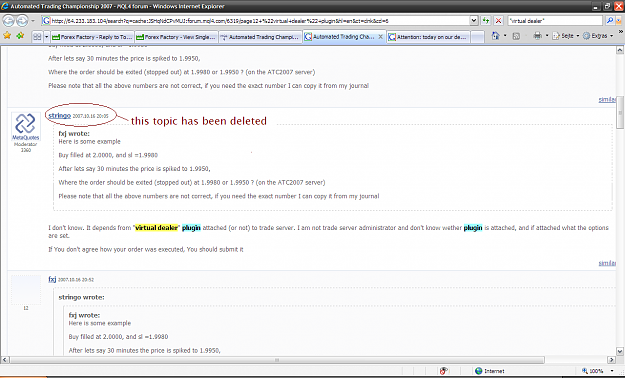Open the Quick Tabs grid icon
Image resolution: width=625 pixels, height=378 pixels.
[x=37, y=37]
